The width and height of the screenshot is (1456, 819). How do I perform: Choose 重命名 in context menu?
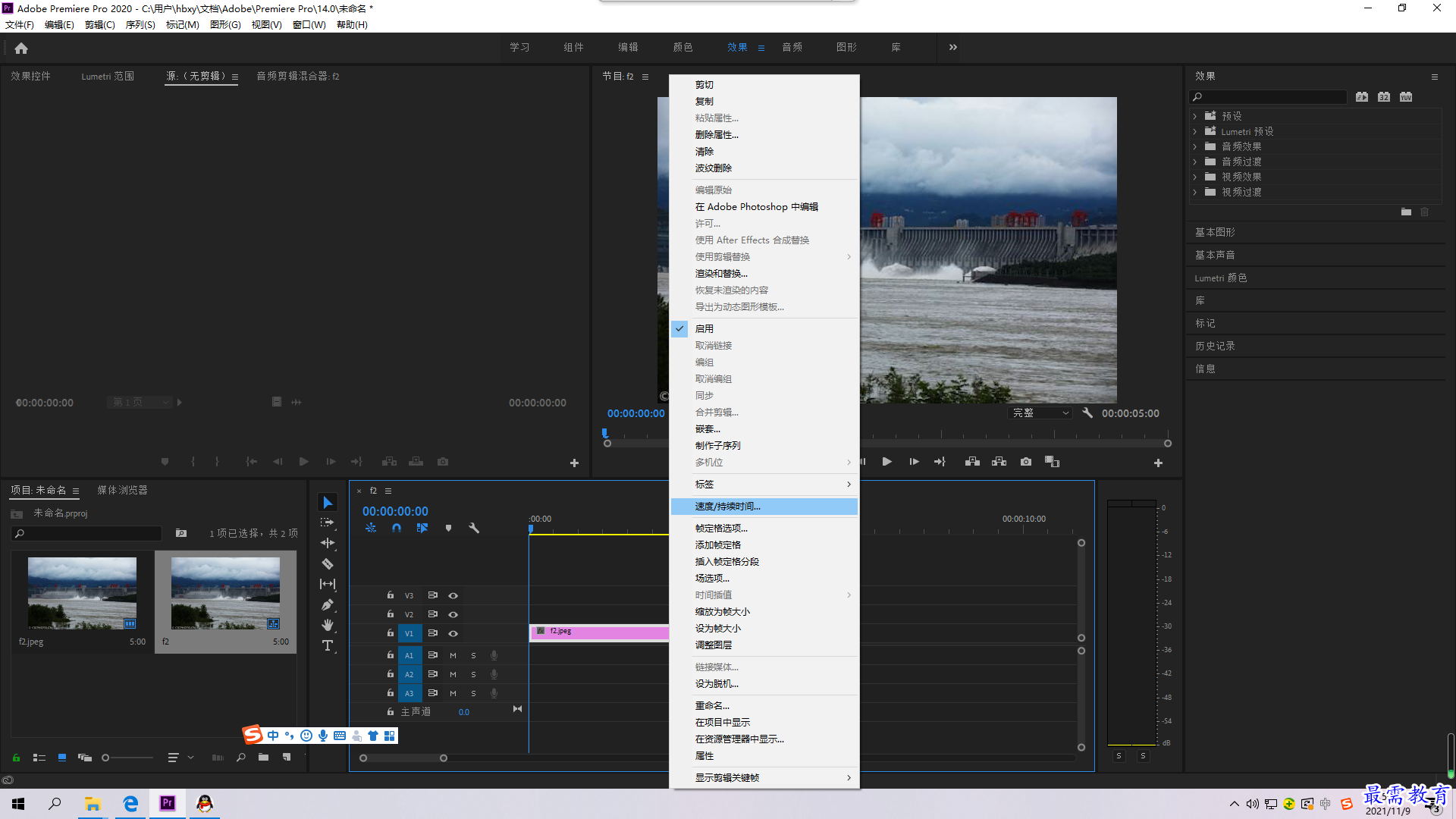764,705
